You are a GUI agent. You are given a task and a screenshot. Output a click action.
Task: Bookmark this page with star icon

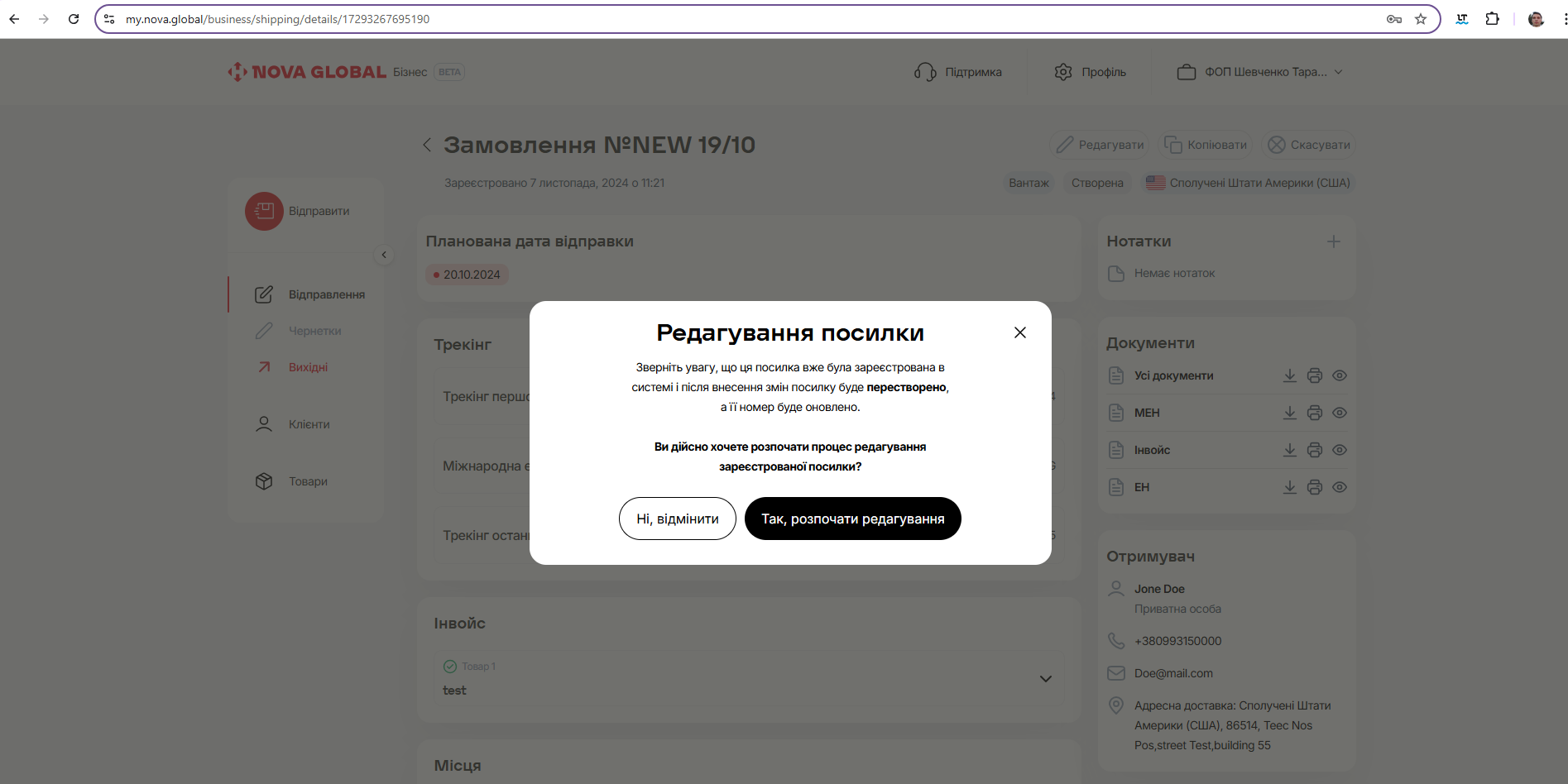pyautogui.click(x=1421, y=19)
